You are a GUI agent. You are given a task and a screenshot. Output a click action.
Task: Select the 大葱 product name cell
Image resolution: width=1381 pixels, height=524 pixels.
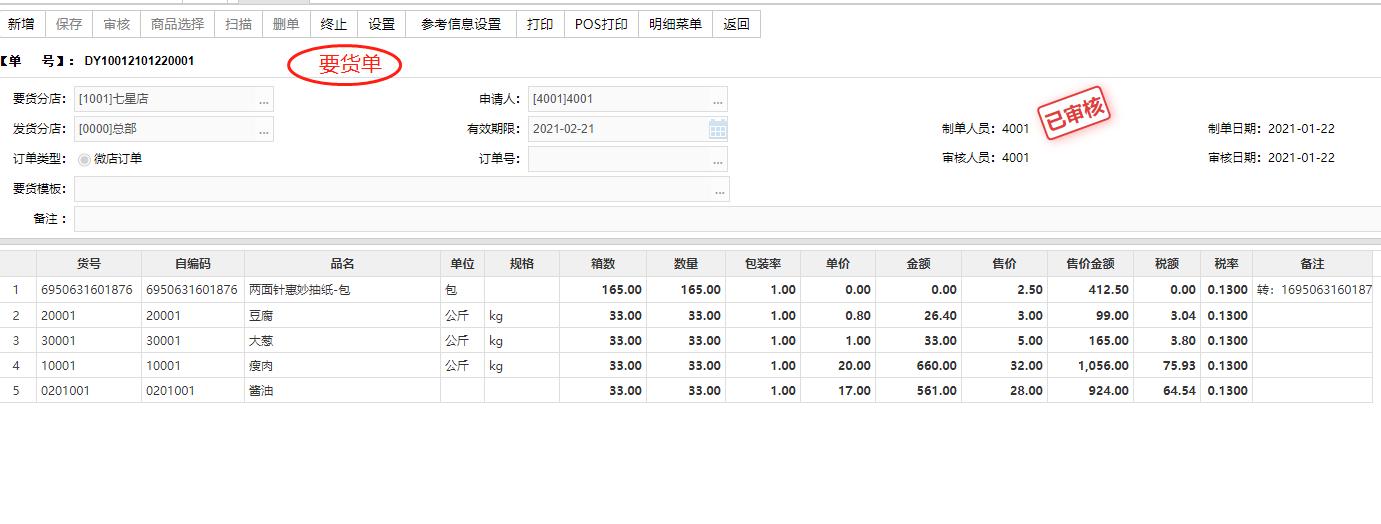click(343, 340)
